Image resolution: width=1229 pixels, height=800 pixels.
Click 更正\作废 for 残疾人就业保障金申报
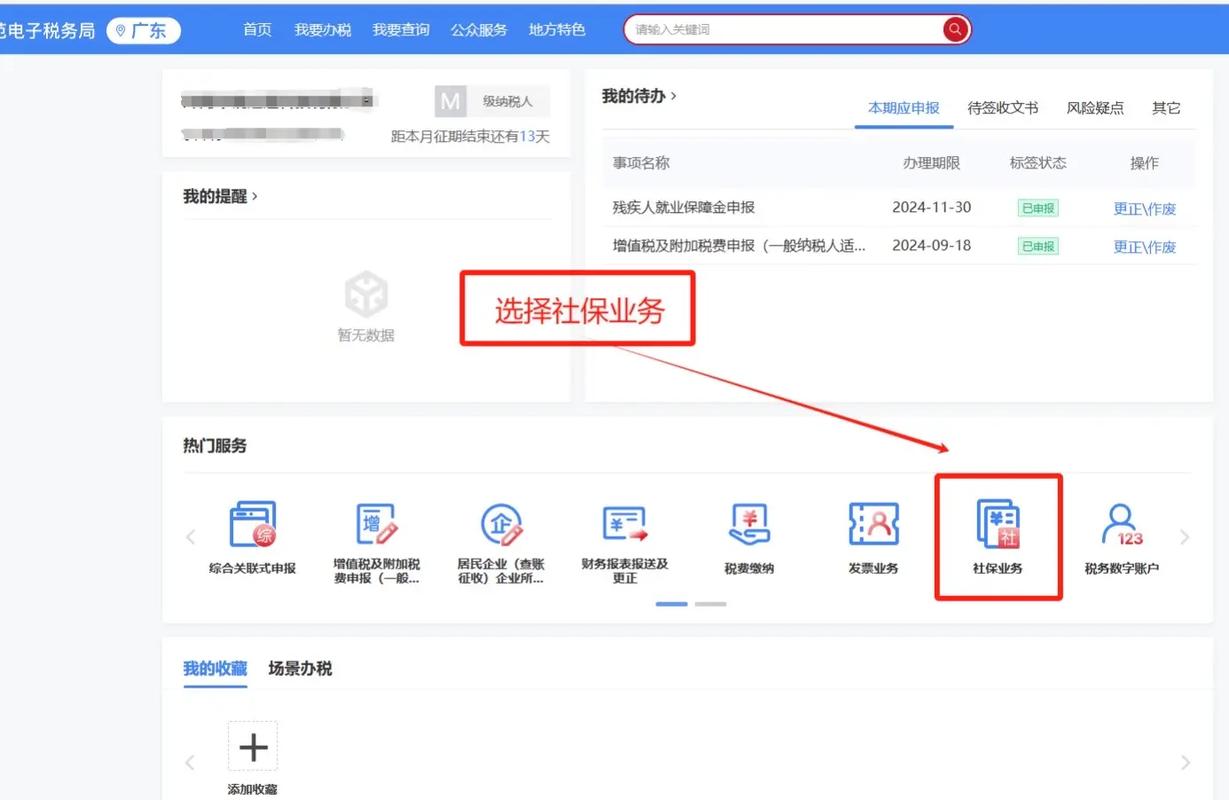click(1145, 209)
